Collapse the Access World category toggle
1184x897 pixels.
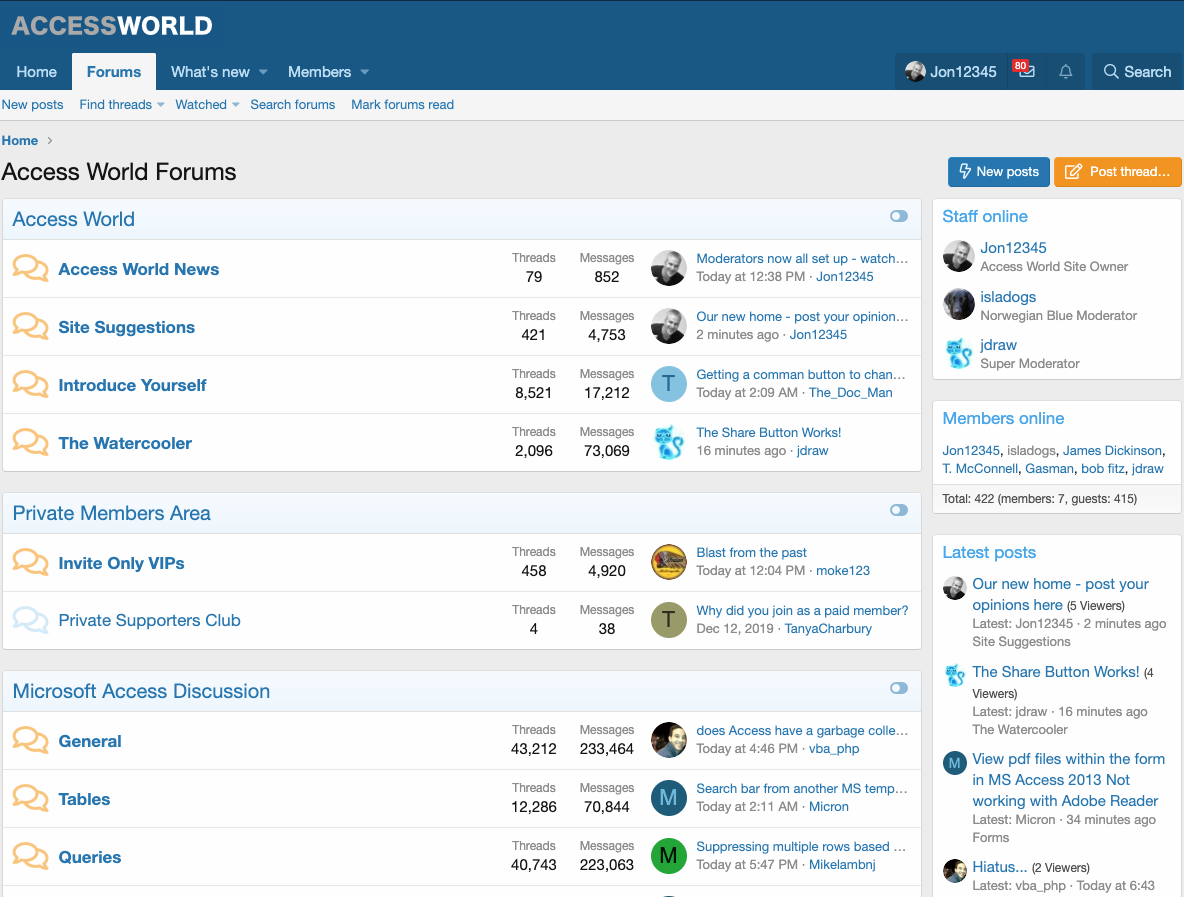point(899,216)
